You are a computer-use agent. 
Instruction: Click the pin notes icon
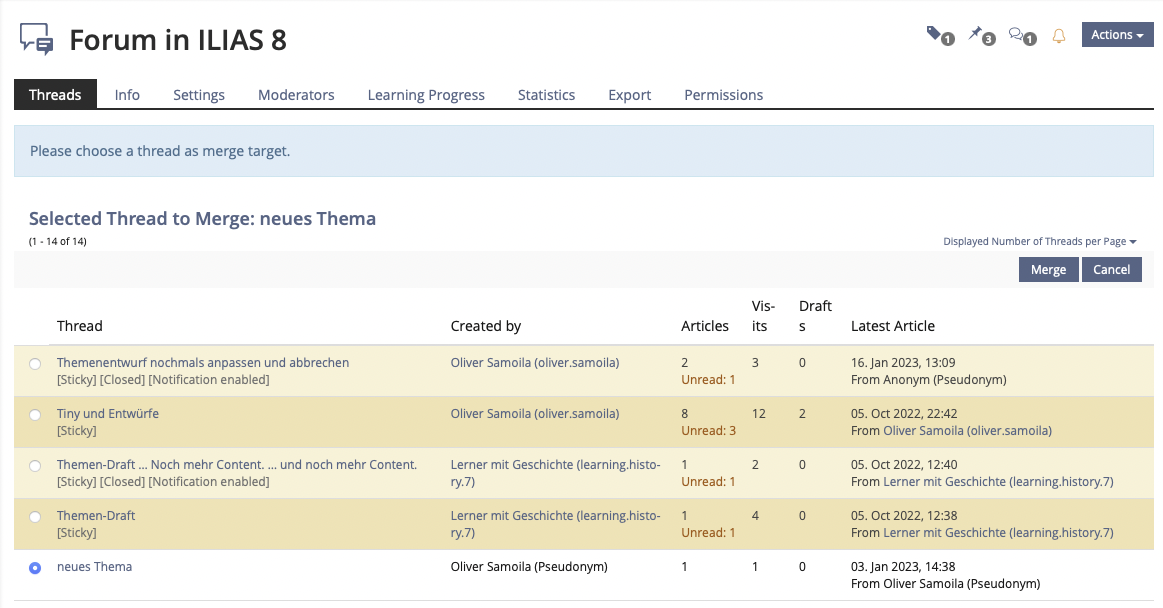tap(979, 35)
